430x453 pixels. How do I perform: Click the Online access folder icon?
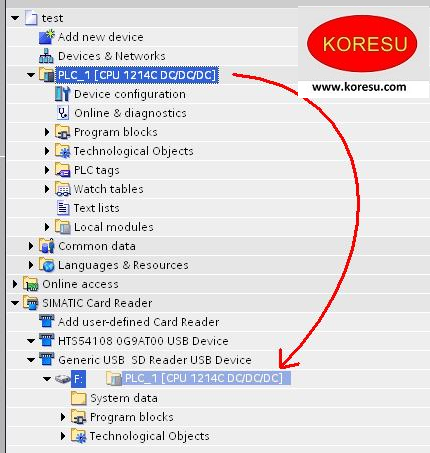point(31,284)
